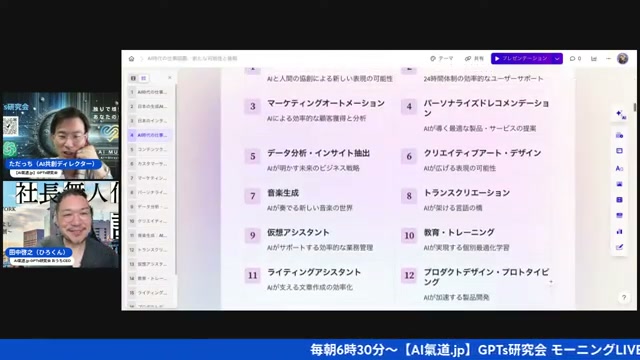
Task: Click the document scrollbar thumb
Action: click(x=635, y=107)
